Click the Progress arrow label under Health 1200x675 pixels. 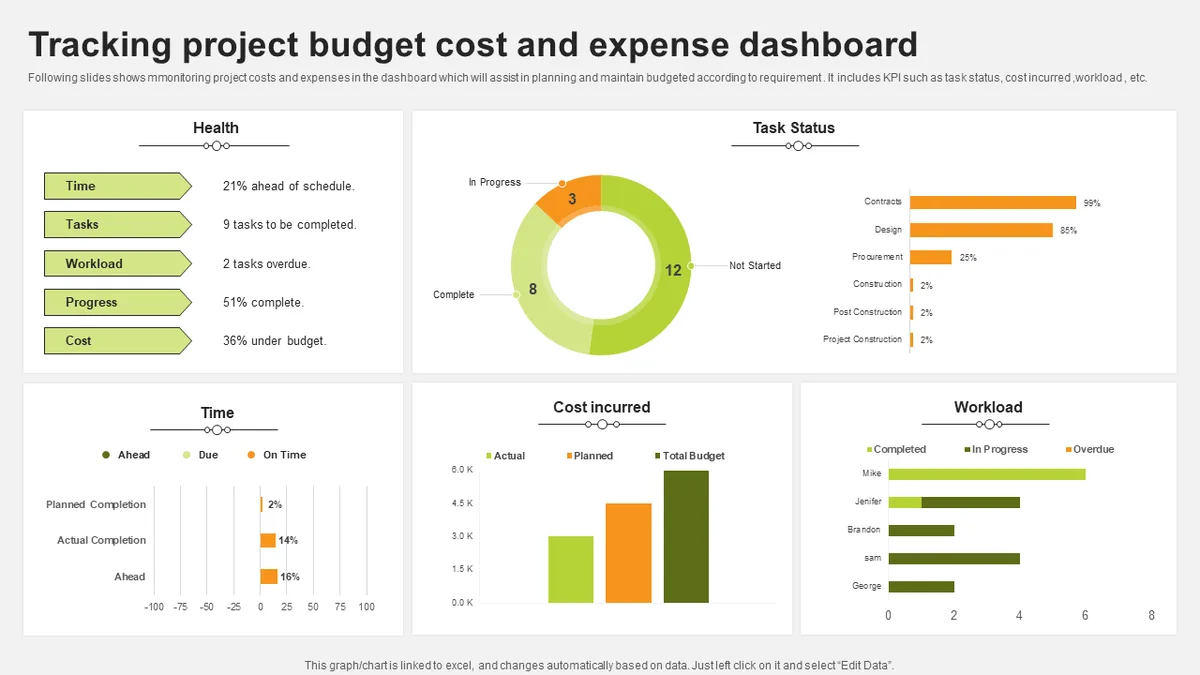click(117, 302)
